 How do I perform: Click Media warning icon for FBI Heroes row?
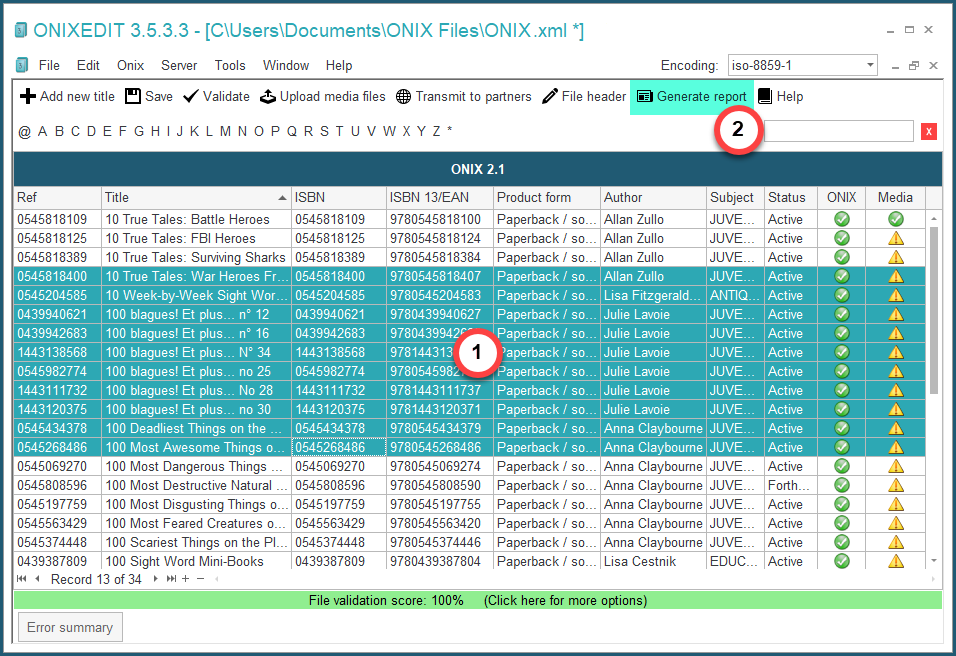[x=896, y=238]
